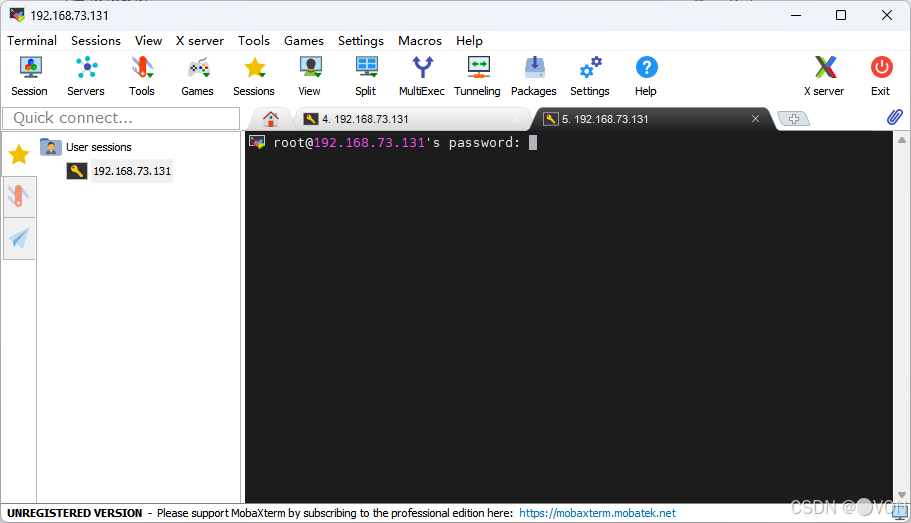Screen dimensions: 911x523
Task: Click the terminal password prompt area
Action: [397, 143]
